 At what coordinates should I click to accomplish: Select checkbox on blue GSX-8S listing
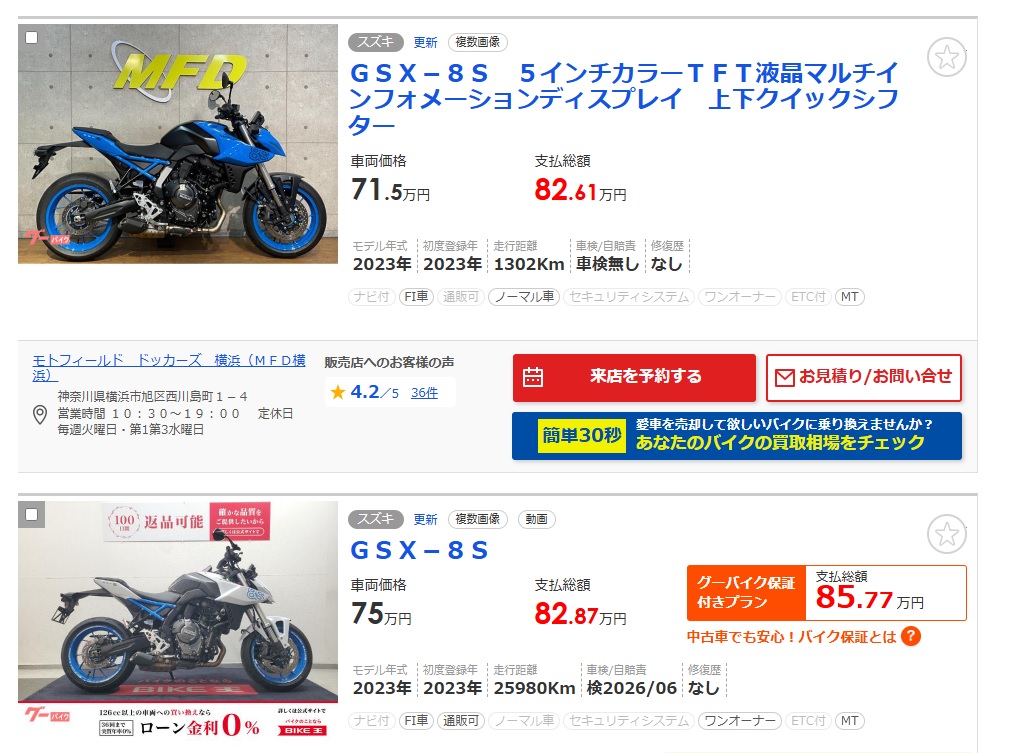pyautogui.click(x=31, y=38)
